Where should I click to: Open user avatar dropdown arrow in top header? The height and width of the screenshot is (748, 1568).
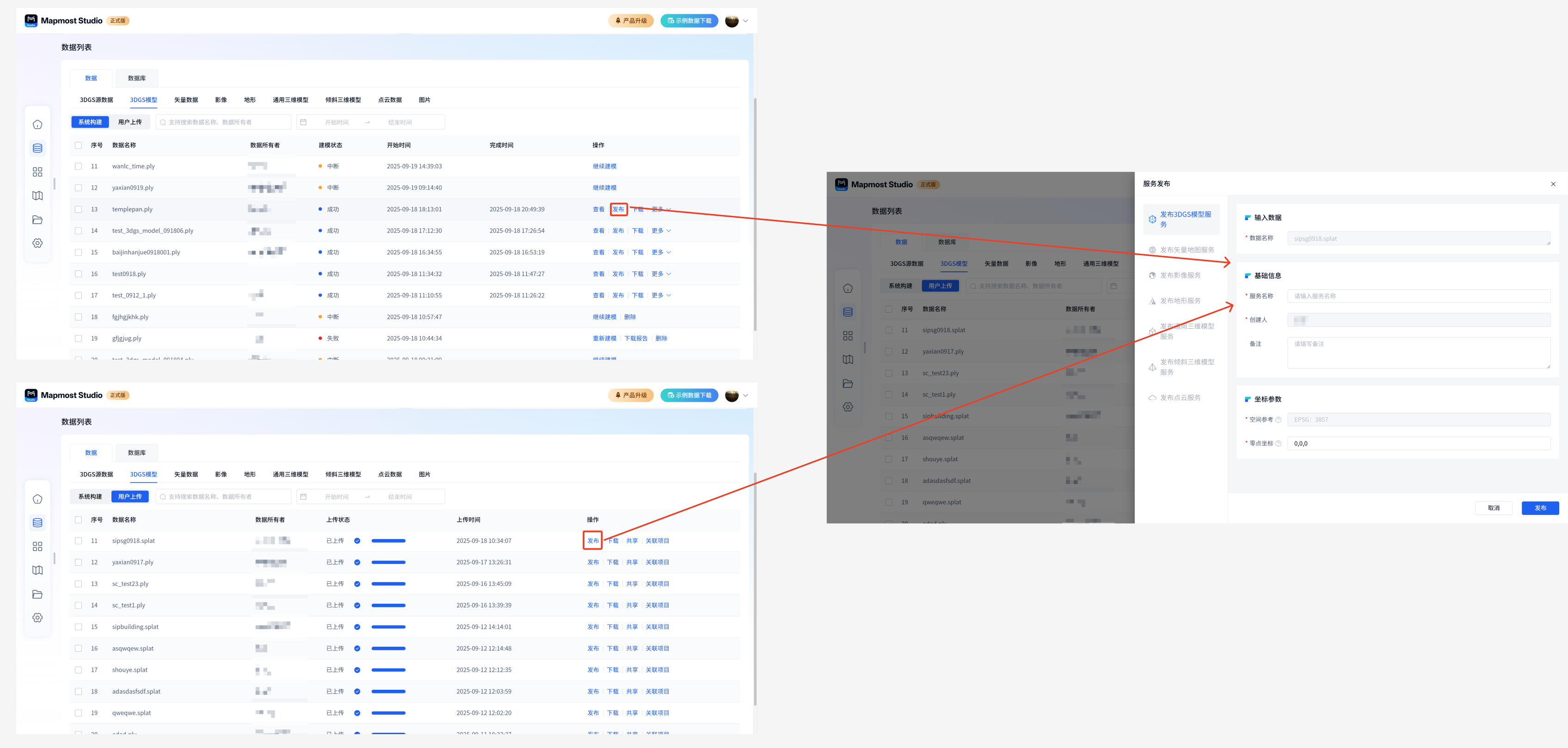(746, 21)
